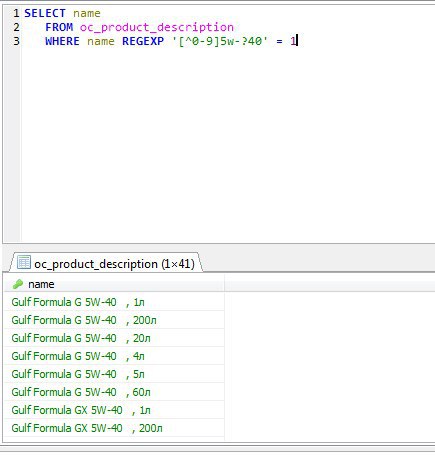The width and height of the screenshot is (435, 460).
Task: Click the WHERE keyword on line 3
Action: tap(62, 41)
